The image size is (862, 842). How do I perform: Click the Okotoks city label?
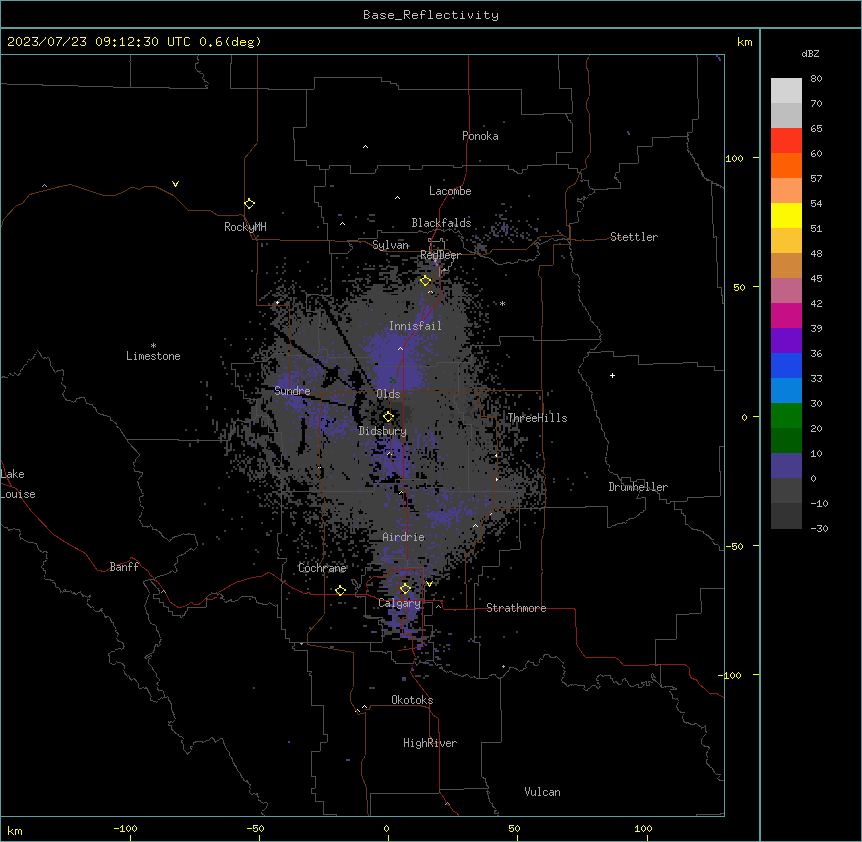412,700
